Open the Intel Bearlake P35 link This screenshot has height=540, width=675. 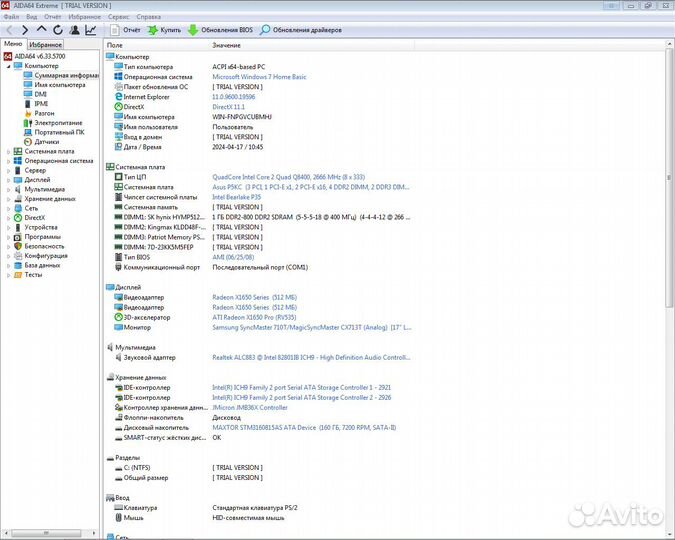point(236,197)
